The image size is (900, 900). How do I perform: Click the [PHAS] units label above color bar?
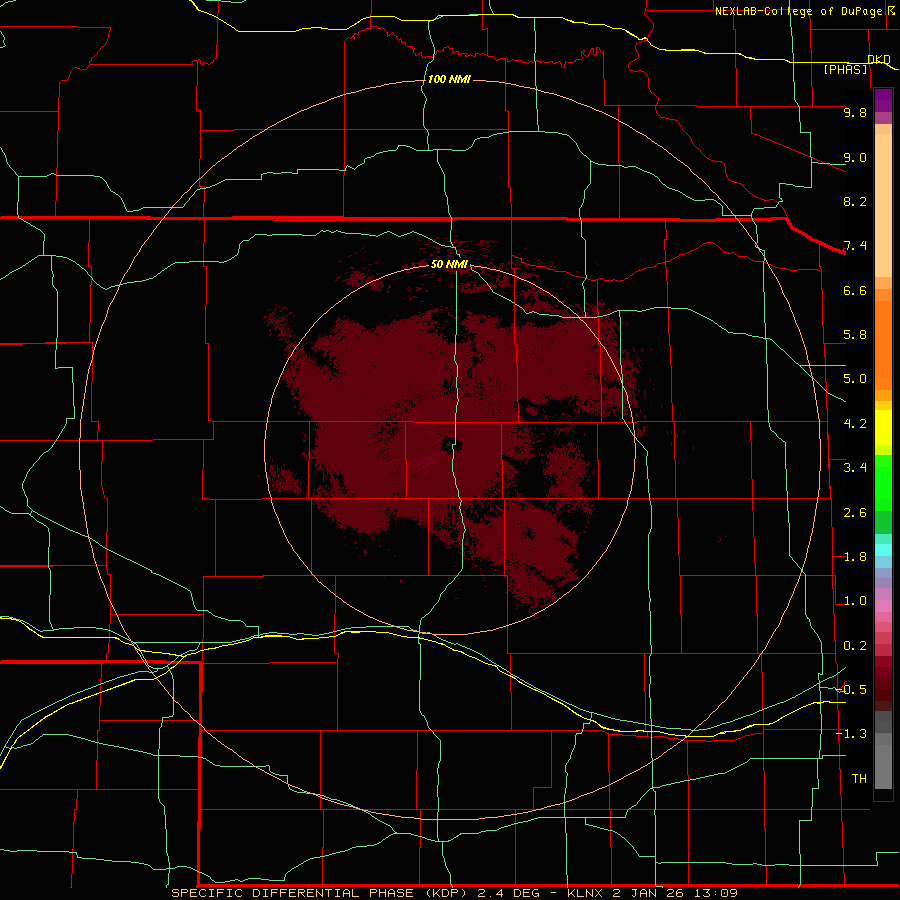845,70
